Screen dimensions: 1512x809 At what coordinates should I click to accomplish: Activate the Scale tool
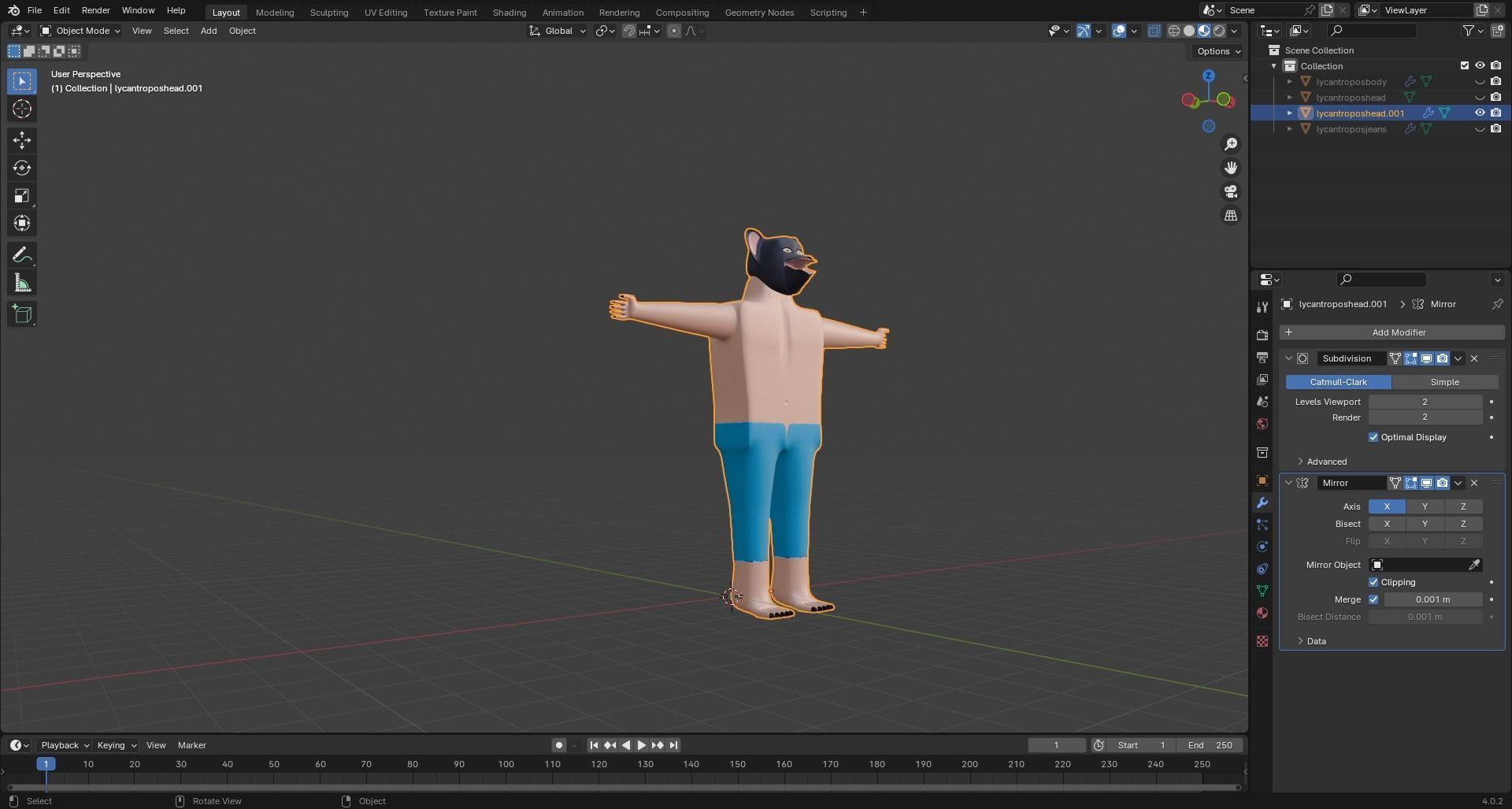click(22, 195)
